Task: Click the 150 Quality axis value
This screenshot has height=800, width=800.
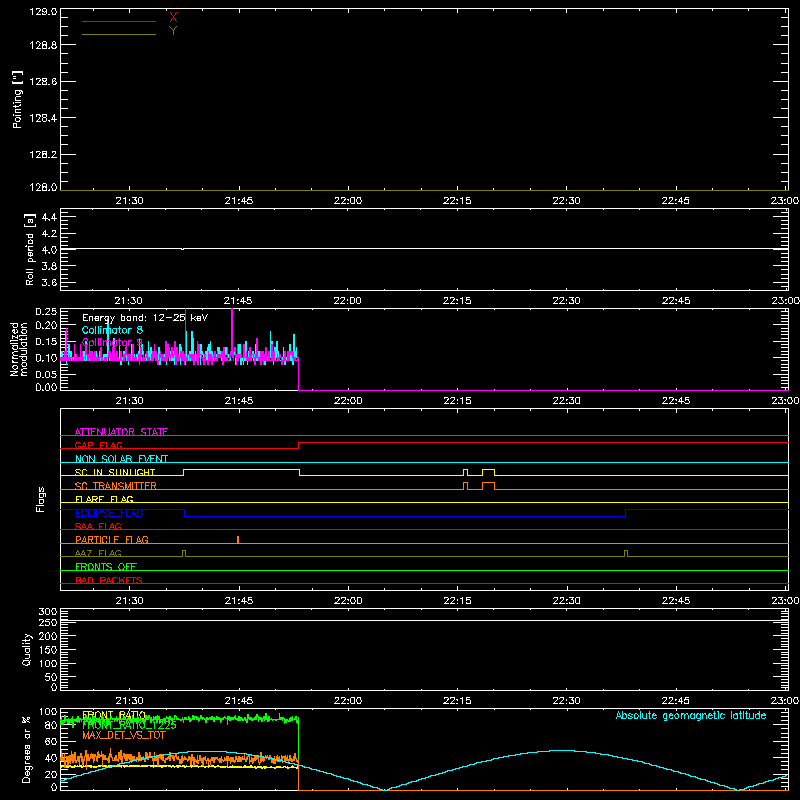Action: coord(48,650)
